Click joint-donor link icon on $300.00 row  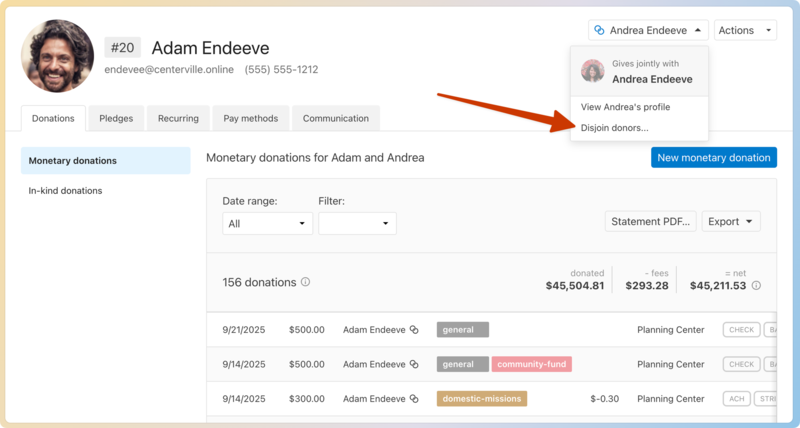click(412, 398)
